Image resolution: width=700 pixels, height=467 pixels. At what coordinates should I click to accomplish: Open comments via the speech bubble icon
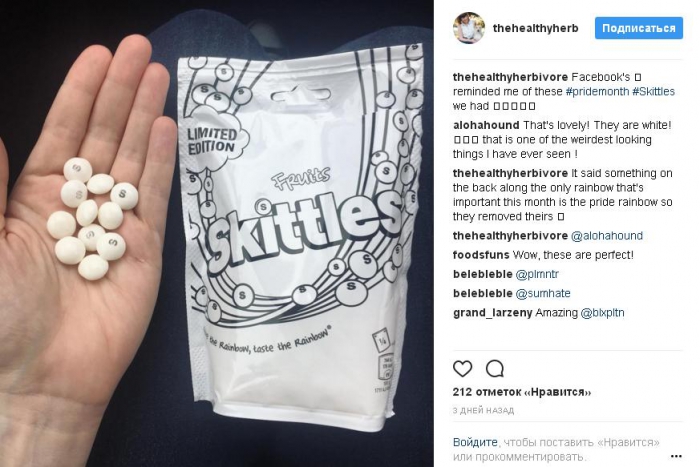495,369
